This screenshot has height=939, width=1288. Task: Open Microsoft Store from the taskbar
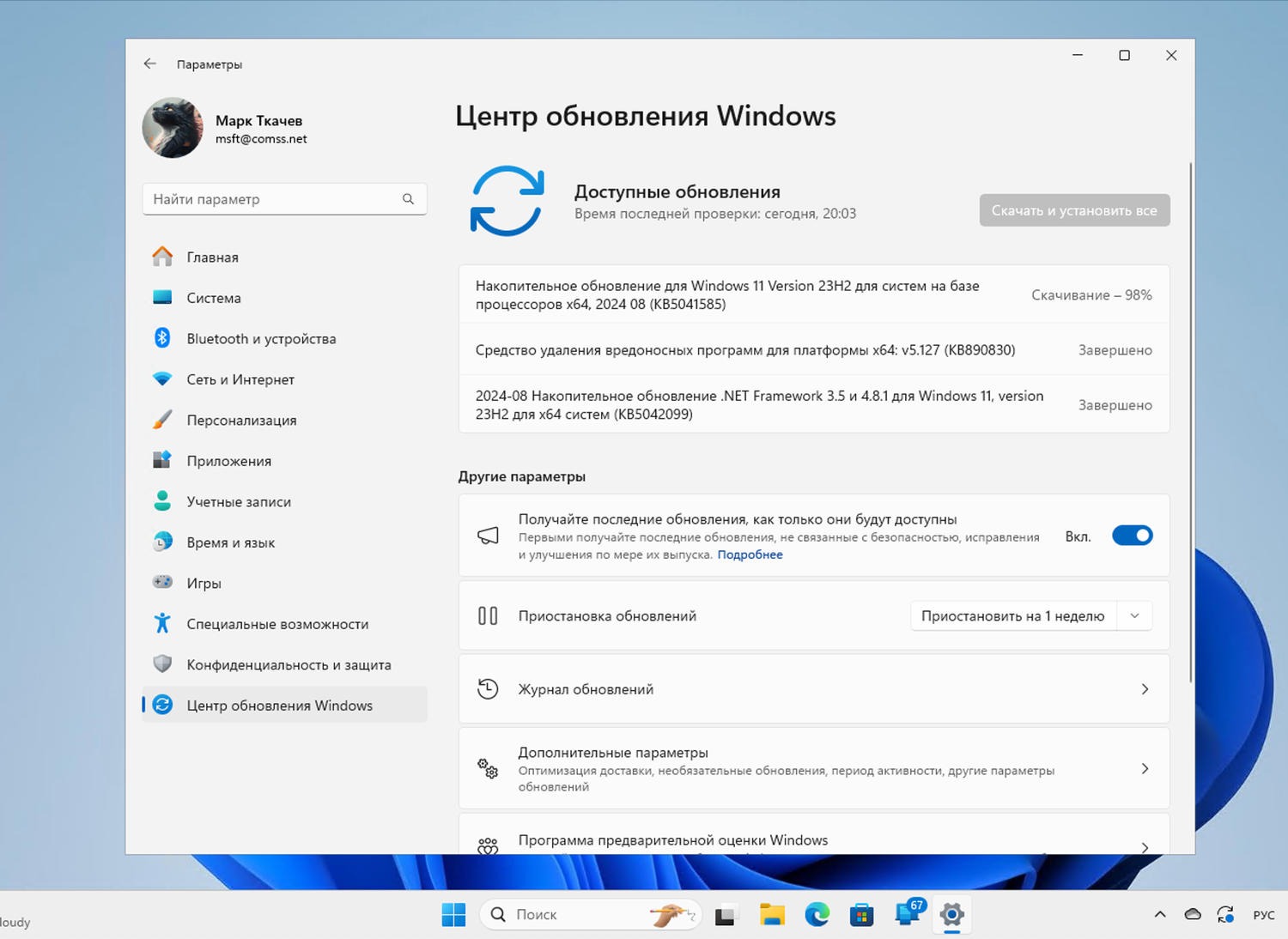(862, 915)
